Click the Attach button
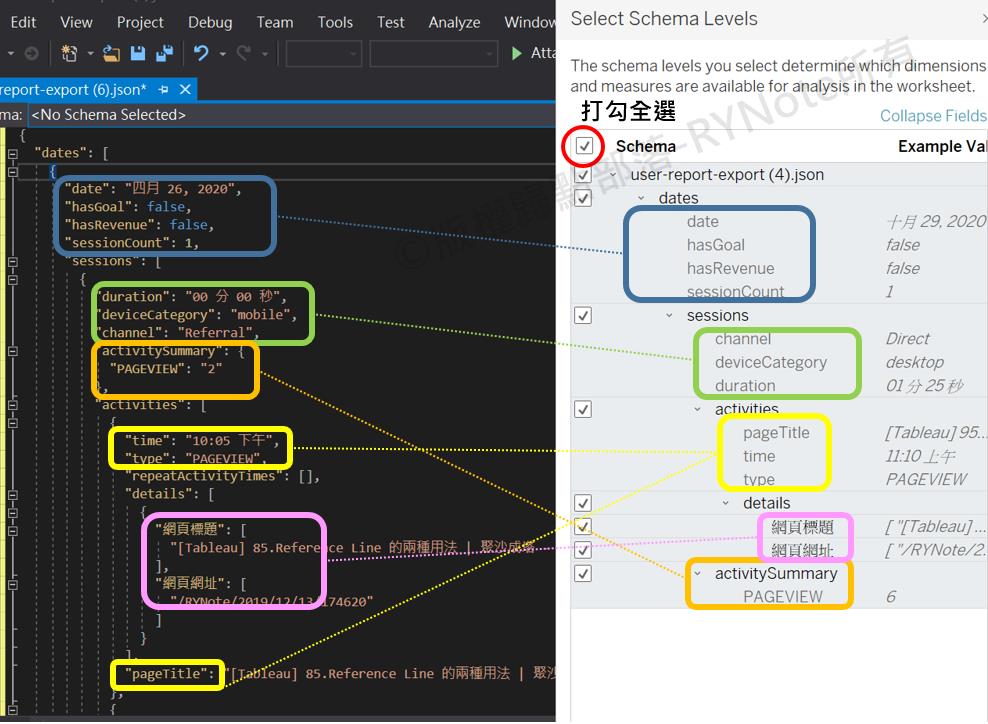 [x=546, y=53]
